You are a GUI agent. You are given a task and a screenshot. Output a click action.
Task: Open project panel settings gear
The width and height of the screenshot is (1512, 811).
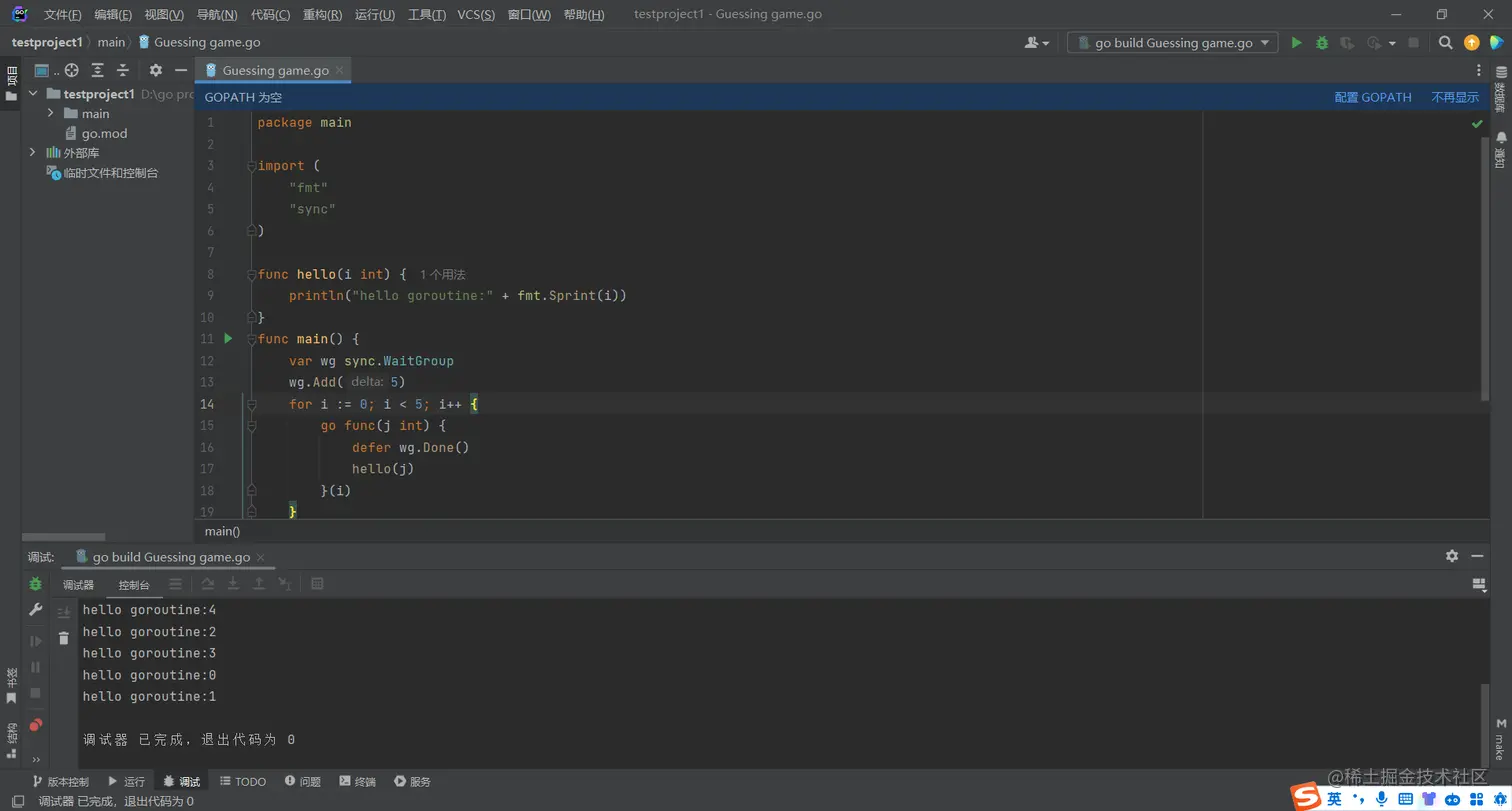(x=155, y=70)
